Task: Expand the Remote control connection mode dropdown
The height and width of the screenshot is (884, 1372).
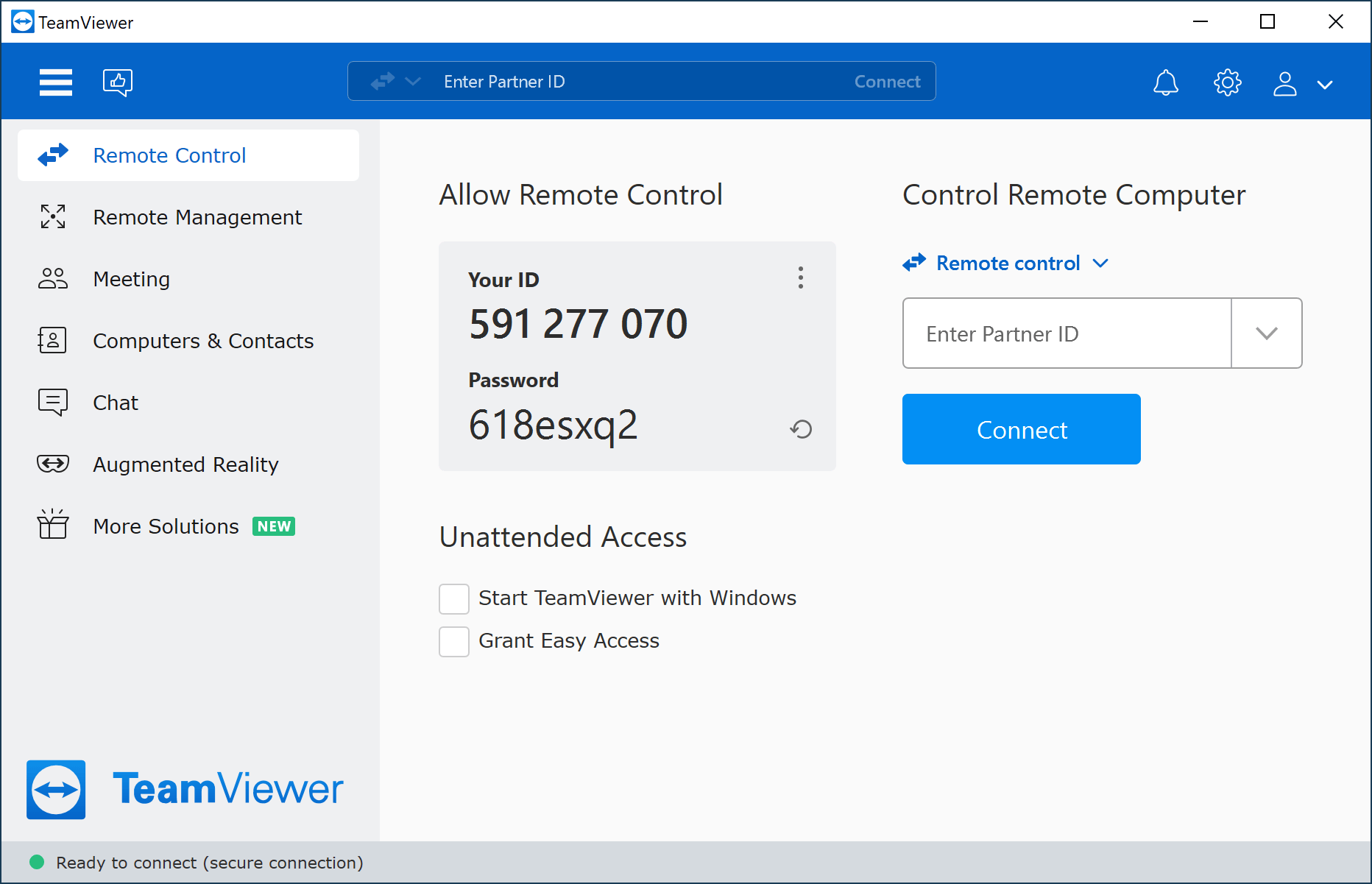Action: [x=1100, y=263]
